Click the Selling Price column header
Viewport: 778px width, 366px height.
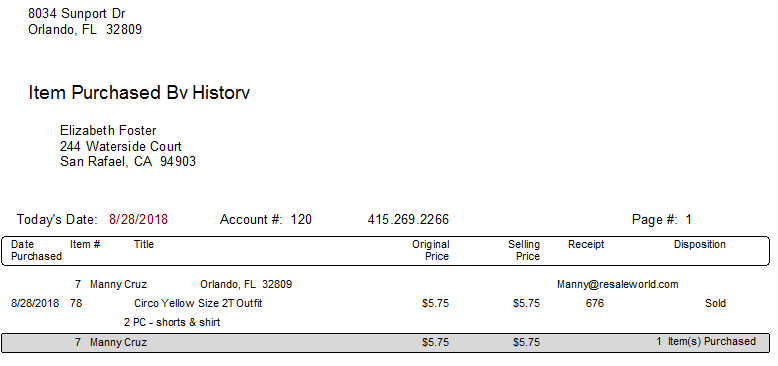coord(524,250)
